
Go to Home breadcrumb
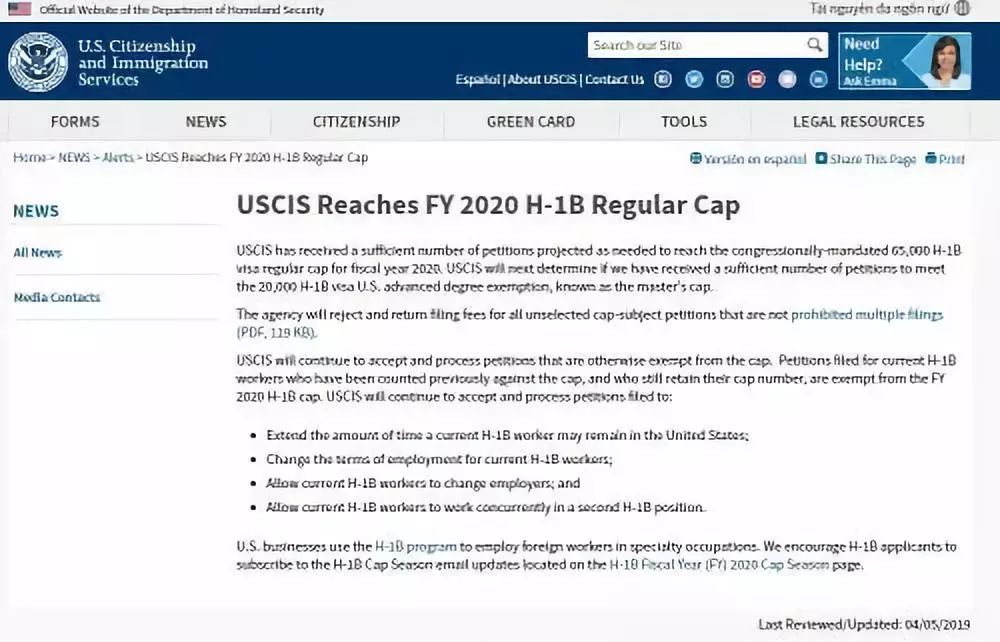pyautogui.click(x=29, y=157)
